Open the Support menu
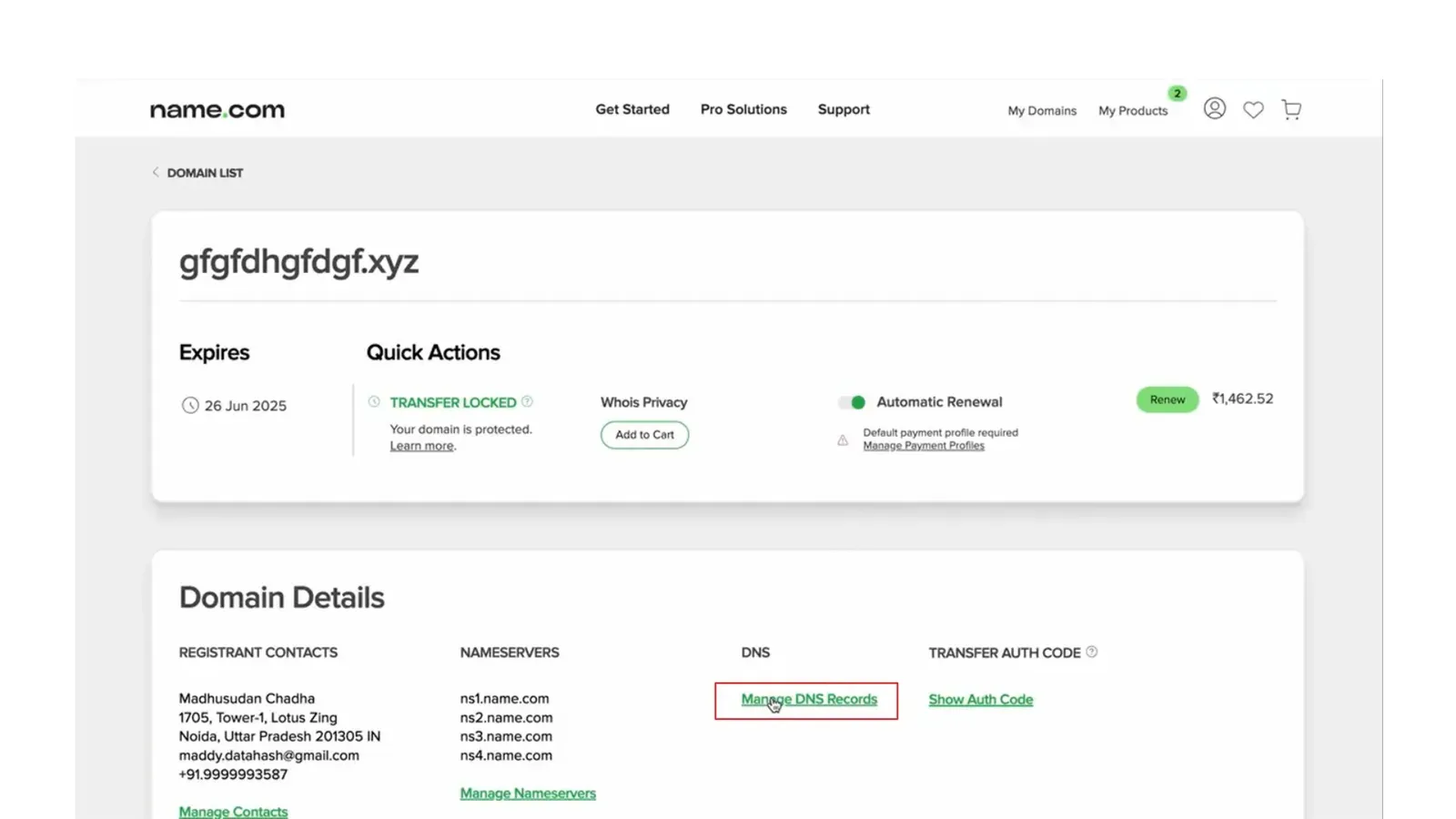Image resolution: width=1456 pixels, height=819 pixels. point(844,109)
